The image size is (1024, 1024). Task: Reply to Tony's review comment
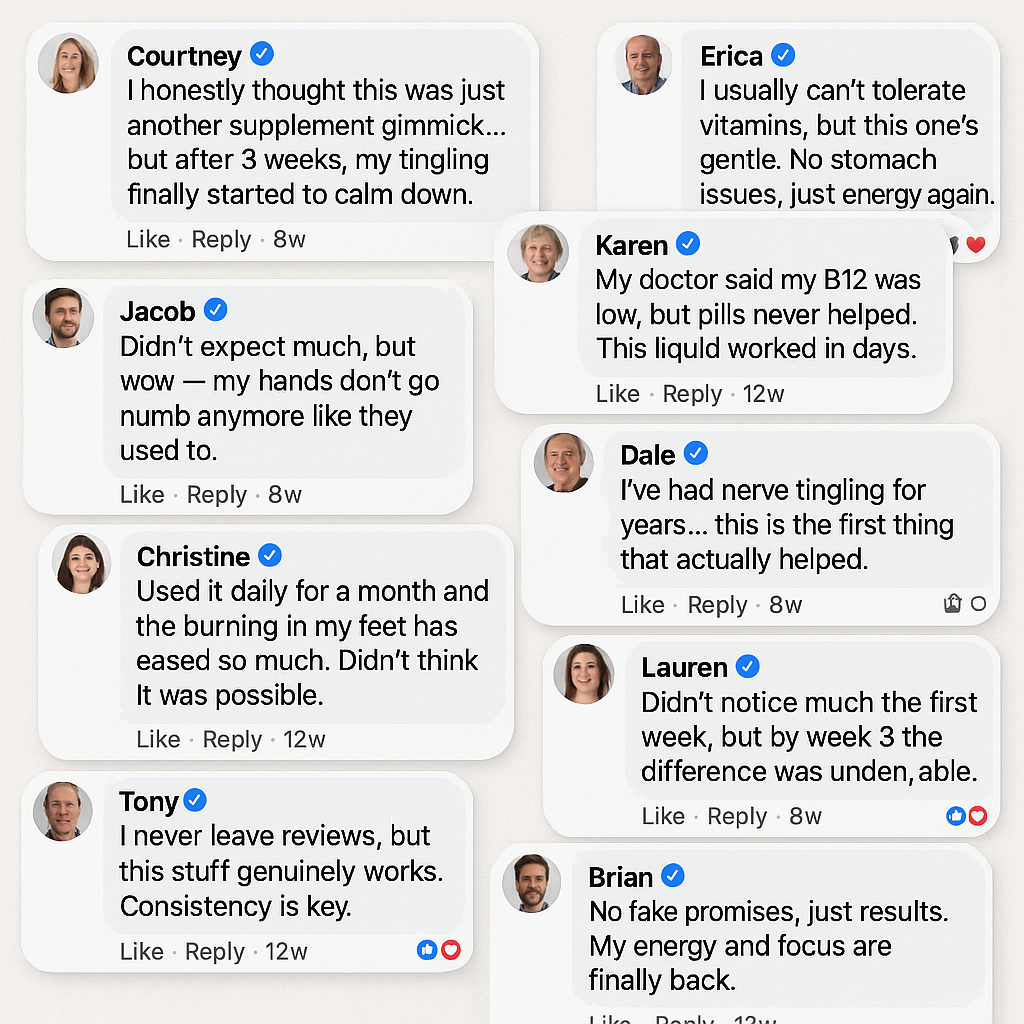tap(215, 952)
